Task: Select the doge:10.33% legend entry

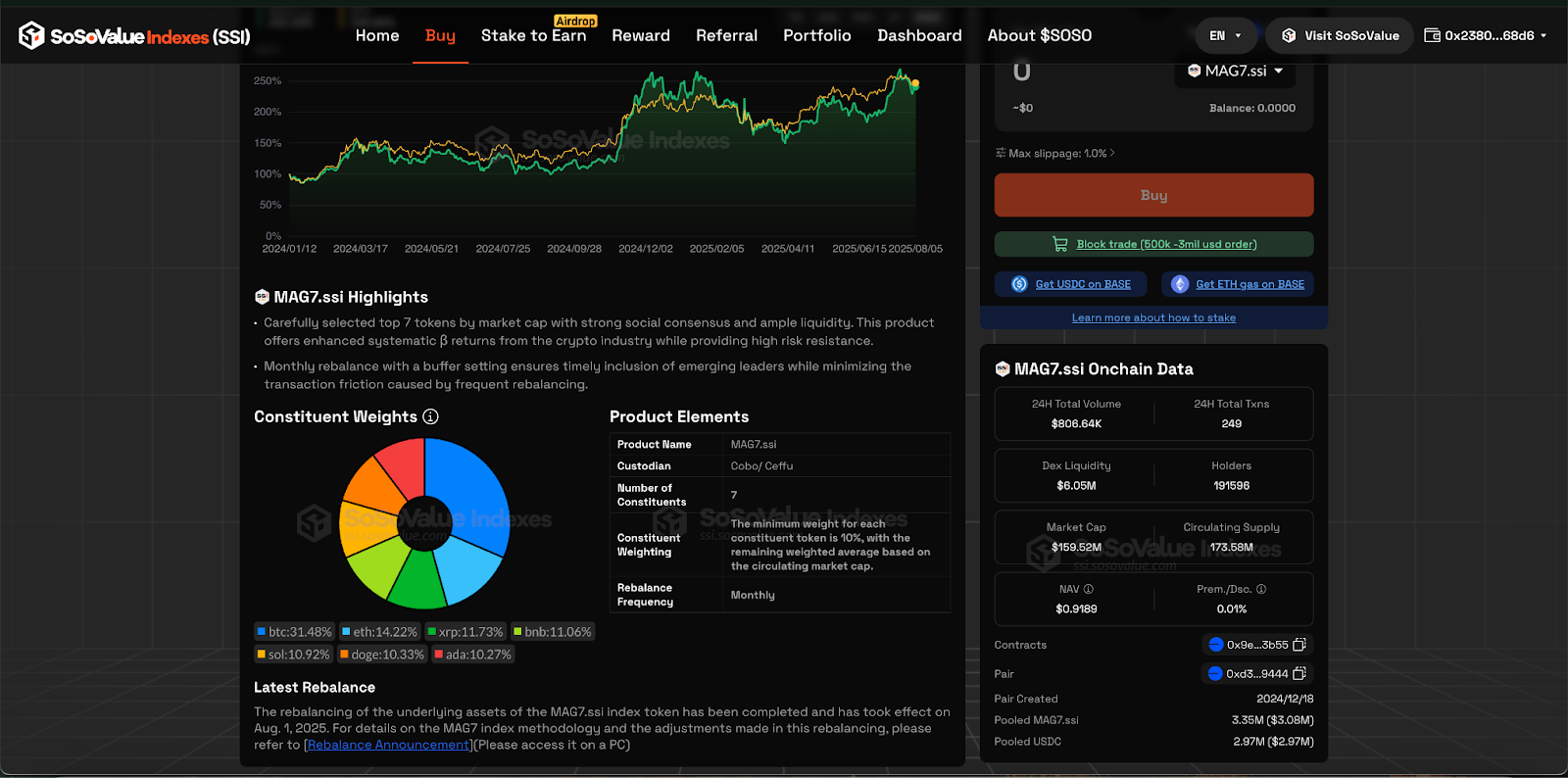Action: 382,655
